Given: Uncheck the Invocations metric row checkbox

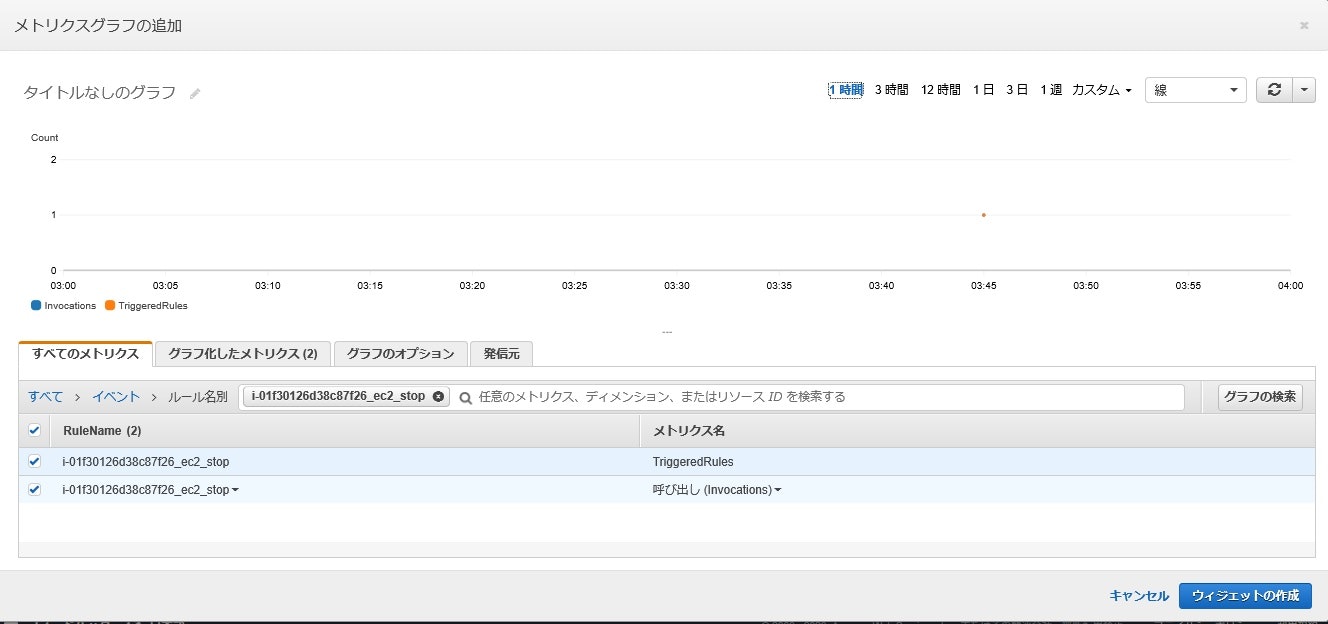Looking at the screenshot, I should coord(34,489).
